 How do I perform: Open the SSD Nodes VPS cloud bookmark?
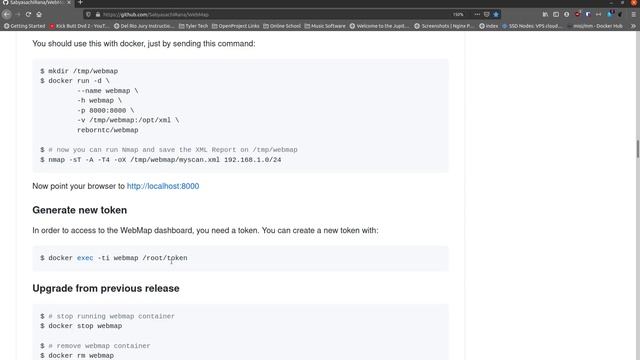[x=532, y=26]
